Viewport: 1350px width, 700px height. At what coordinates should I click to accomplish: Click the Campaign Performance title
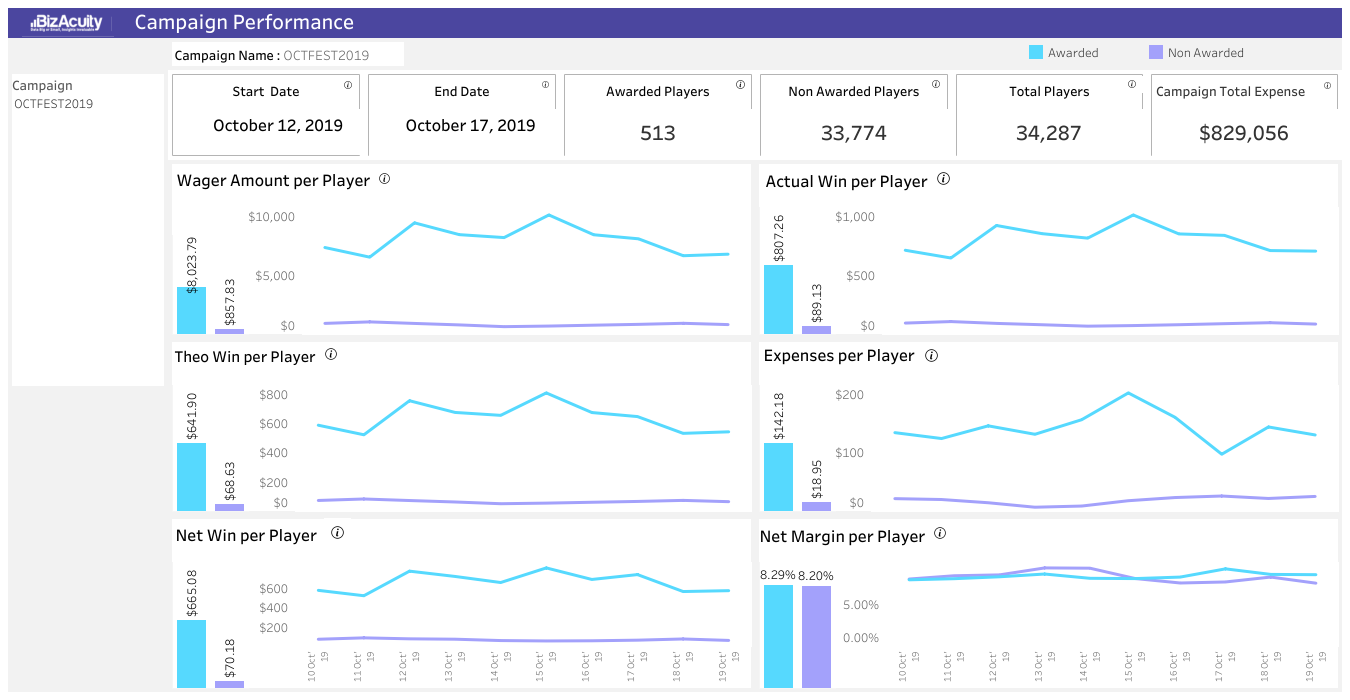click(x=244, y=22)
